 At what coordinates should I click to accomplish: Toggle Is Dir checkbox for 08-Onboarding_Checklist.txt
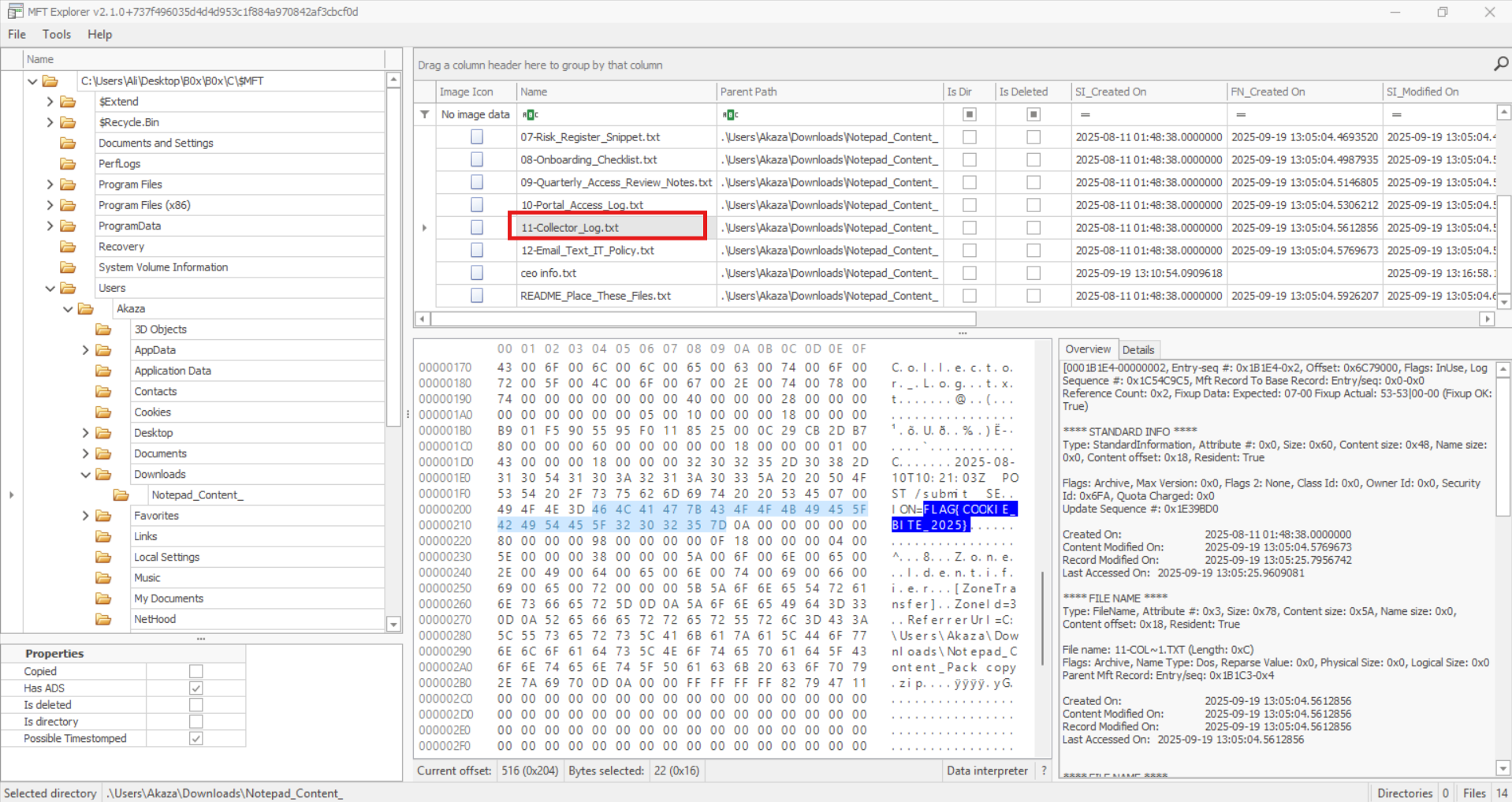(970, 160)
